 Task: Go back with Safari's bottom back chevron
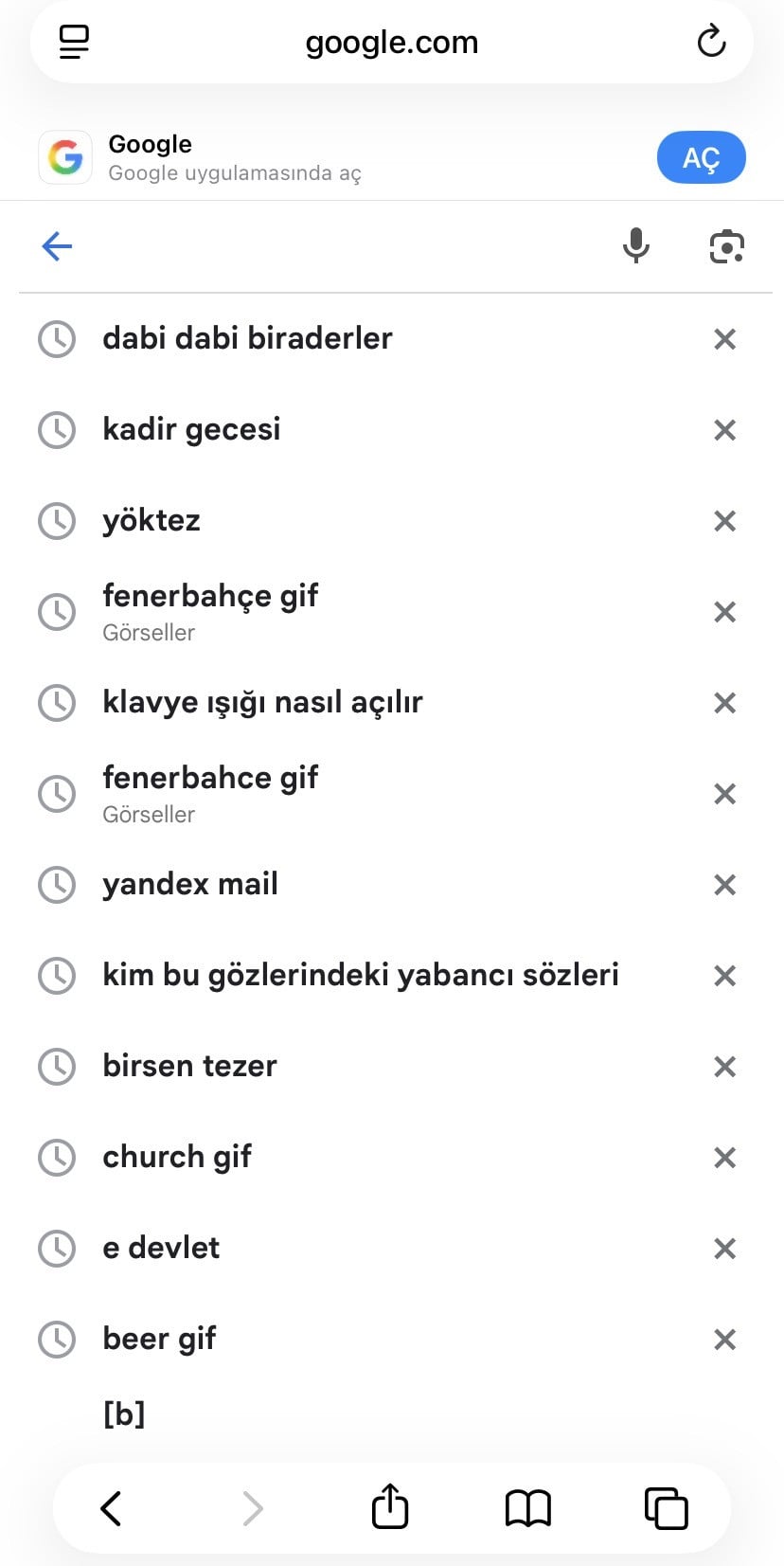[111, 1507]
